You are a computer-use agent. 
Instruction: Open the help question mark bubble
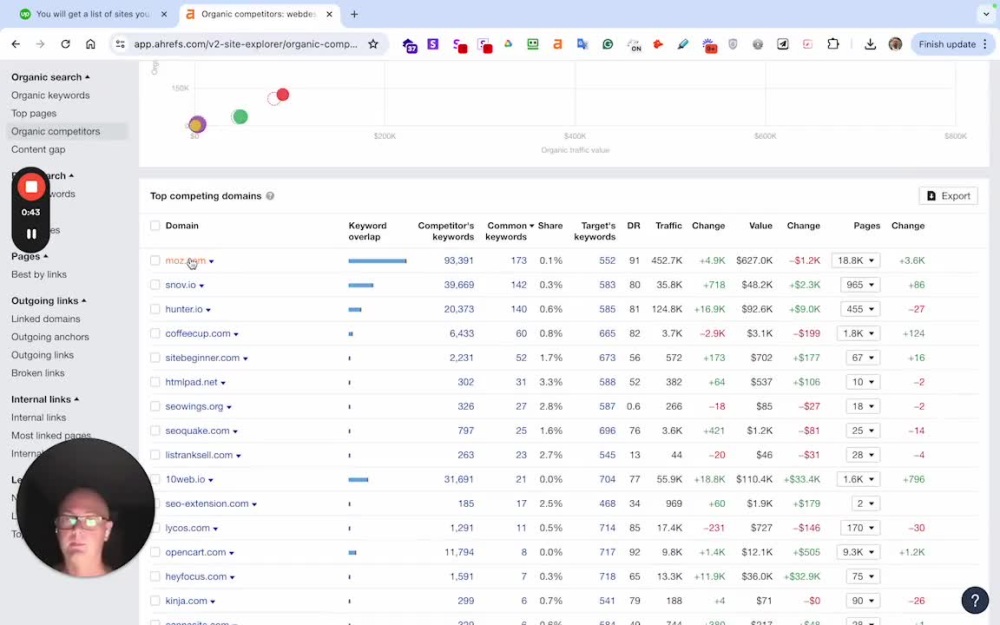974,600
